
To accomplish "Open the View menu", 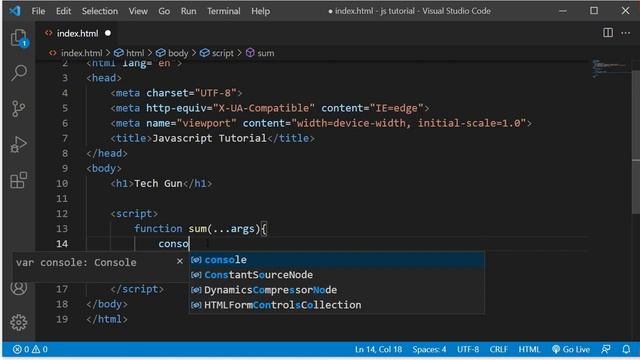I will pyautogui.click(x=138, y=11).
